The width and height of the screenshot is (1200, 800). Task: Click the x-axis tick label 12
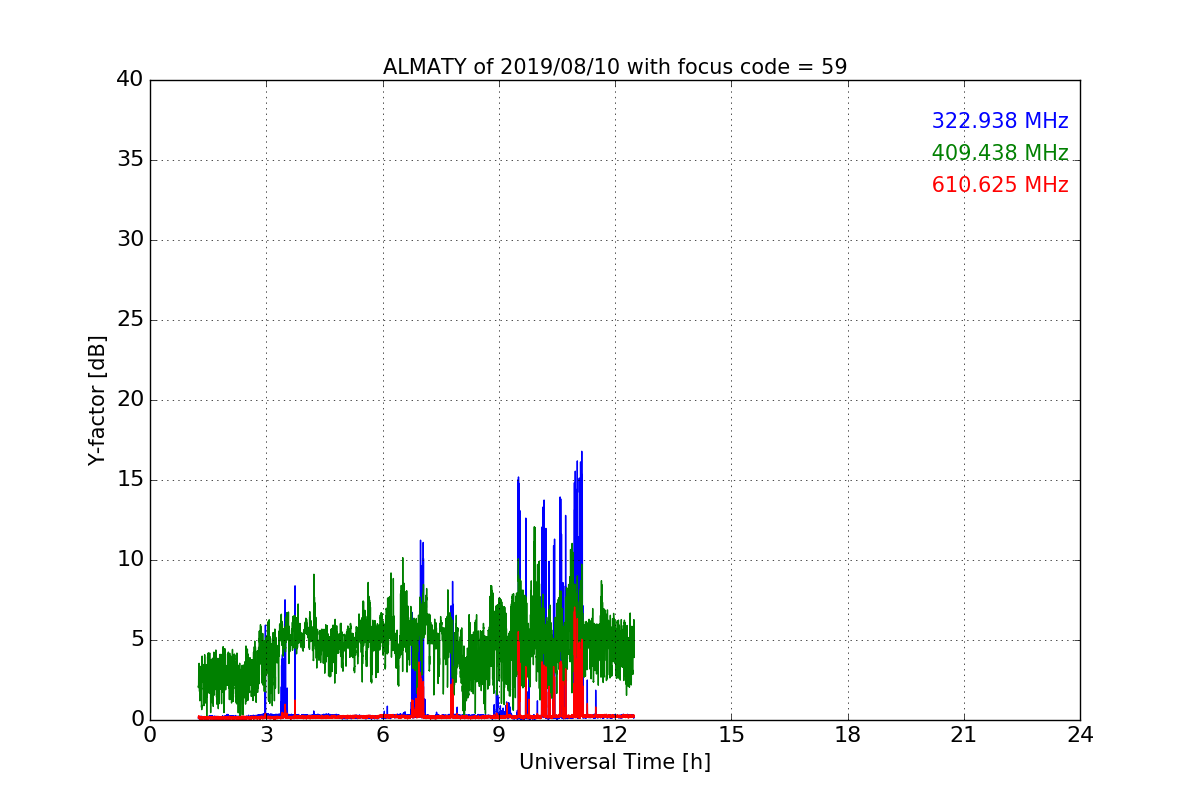(x=615, y=735)
